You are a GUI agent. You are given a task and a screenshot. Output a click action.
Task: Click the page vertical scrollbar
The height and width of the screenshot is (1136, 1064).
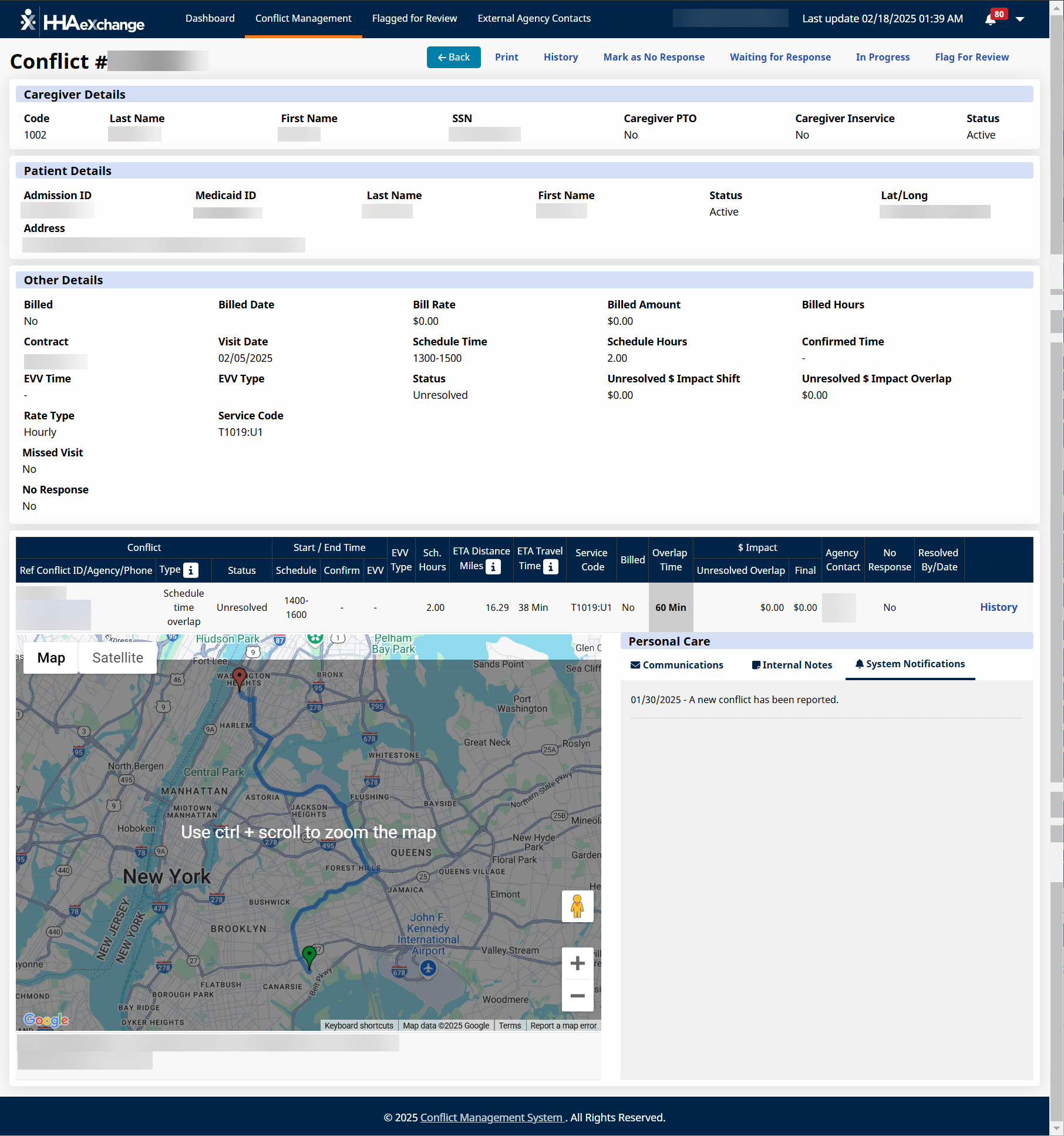tap(1056, 529)
